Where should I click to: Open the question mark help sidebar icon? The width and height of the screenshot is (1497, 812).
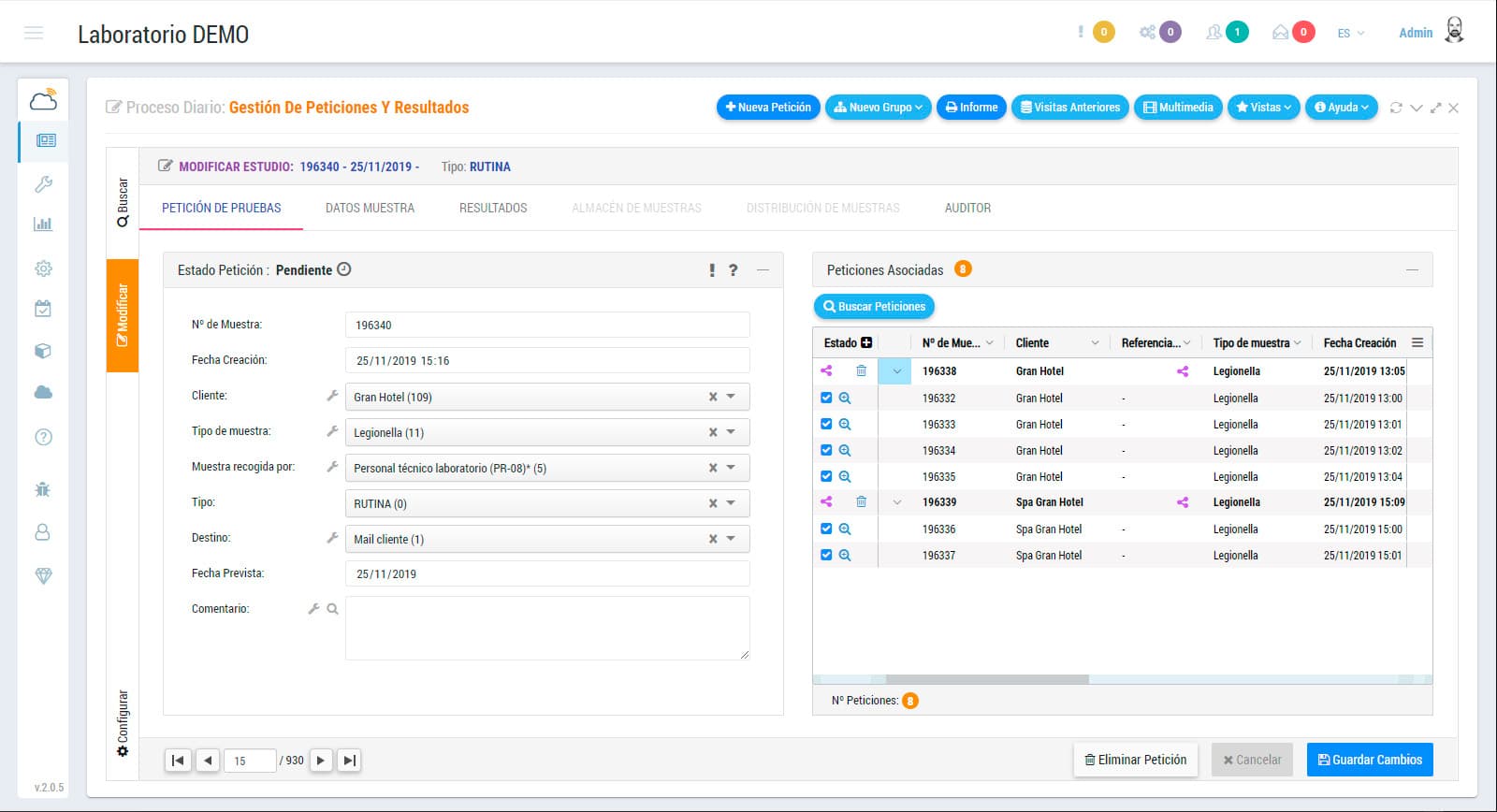click(x=43, y=437)
